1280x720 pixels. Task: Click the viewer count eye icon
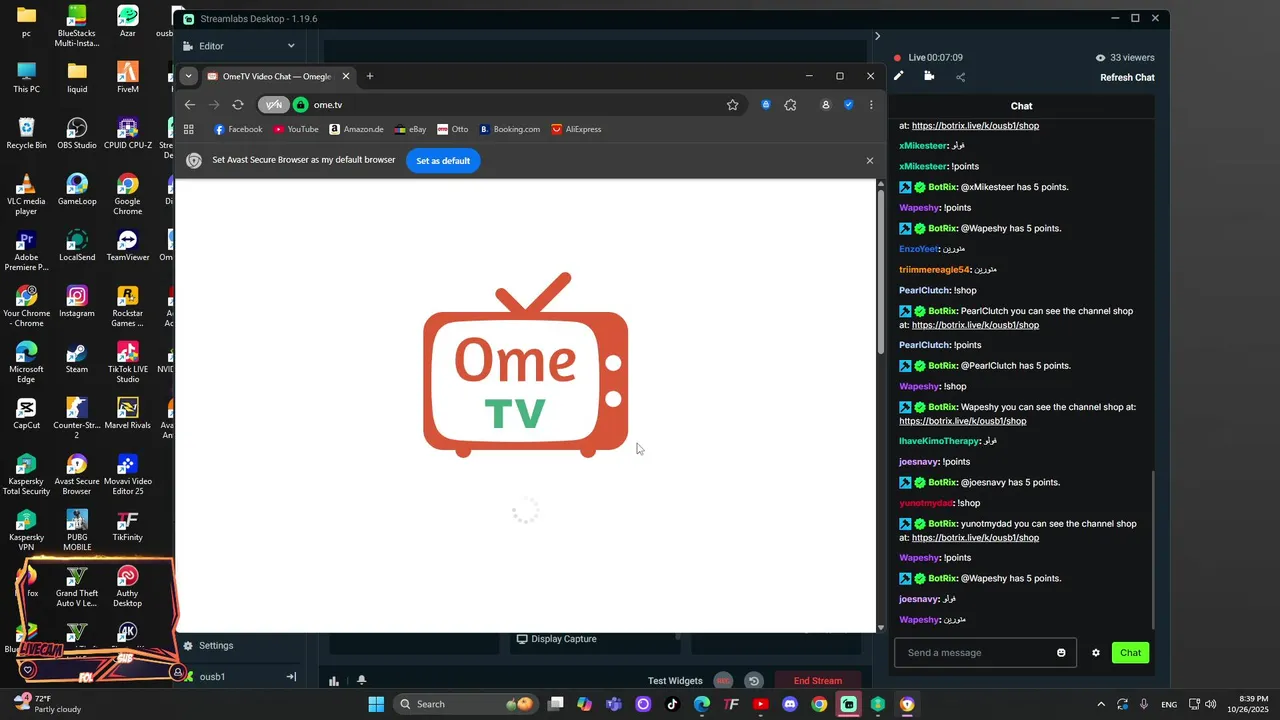point(1100,58)
